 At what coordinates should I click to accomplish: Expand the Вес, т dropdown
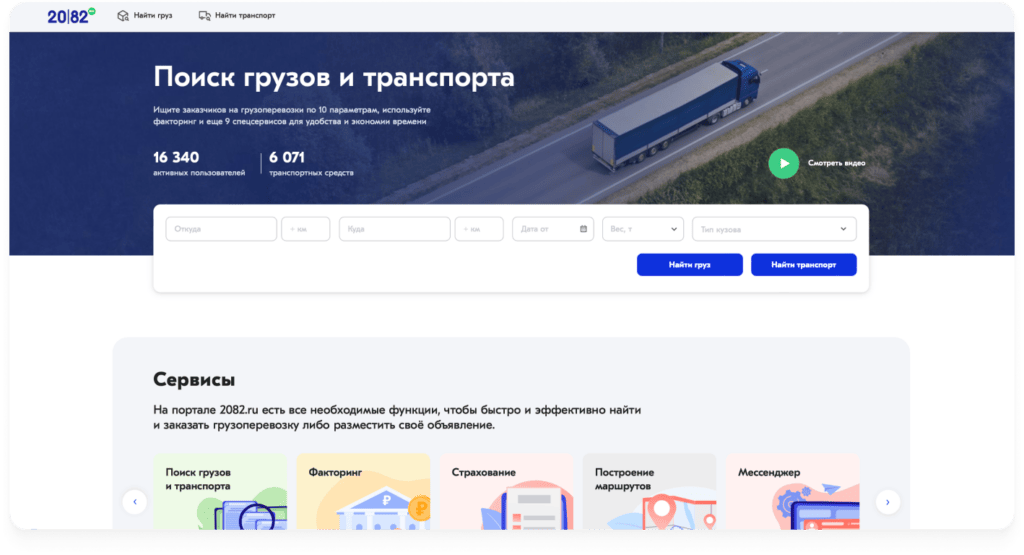643,229
